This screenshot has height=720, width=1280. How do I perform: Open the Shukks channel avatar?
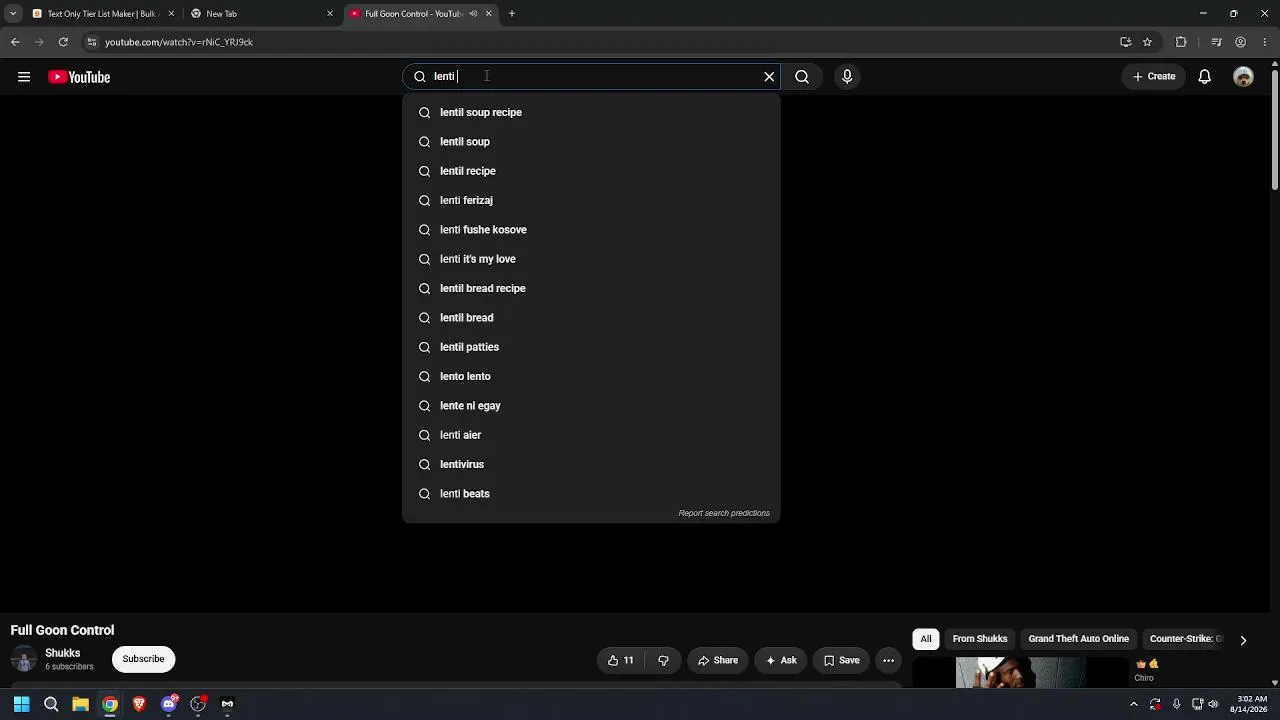click(24, 659)
